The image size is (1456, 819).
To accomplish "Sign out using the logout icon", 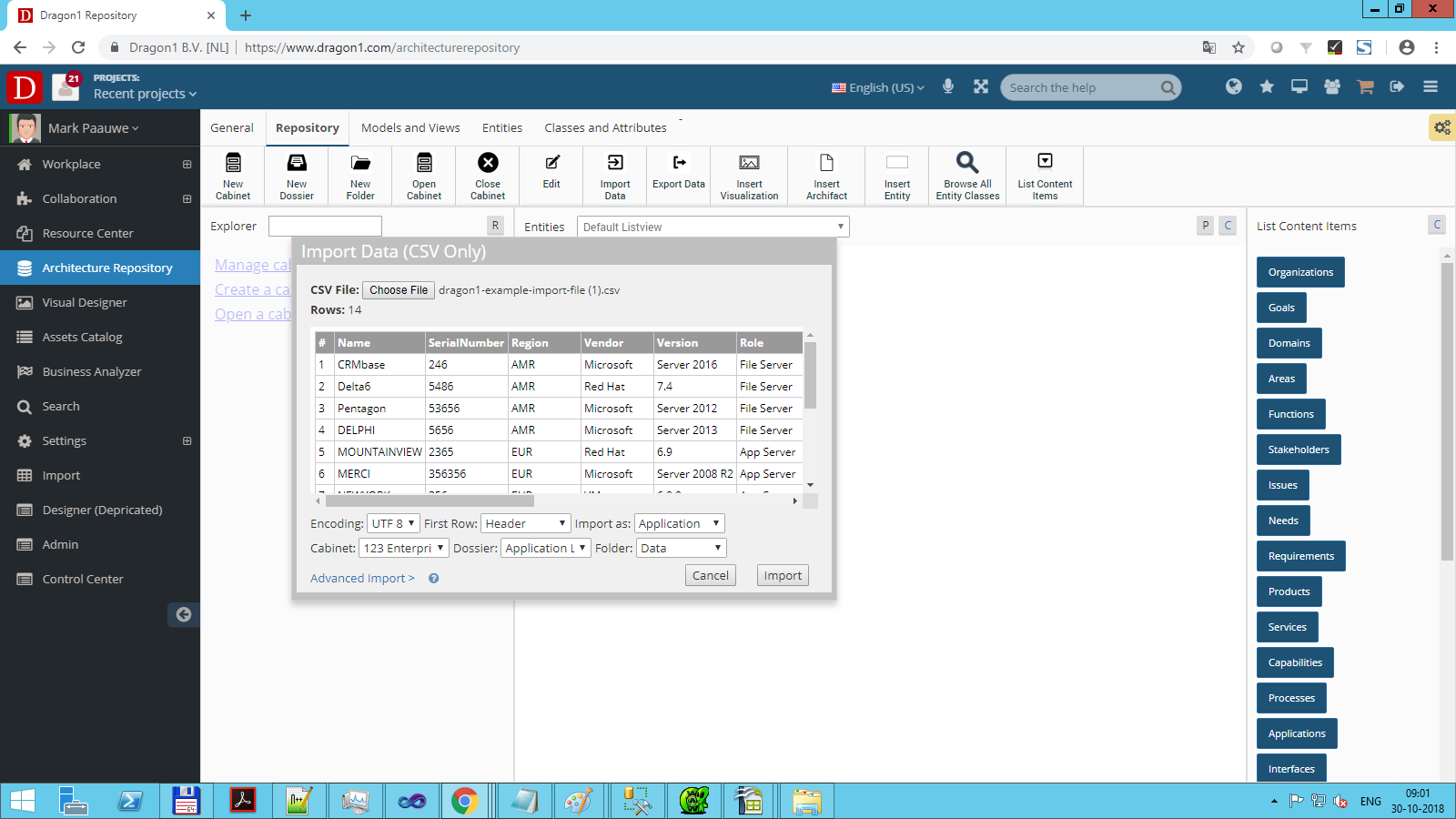I will pos(1397,86).
